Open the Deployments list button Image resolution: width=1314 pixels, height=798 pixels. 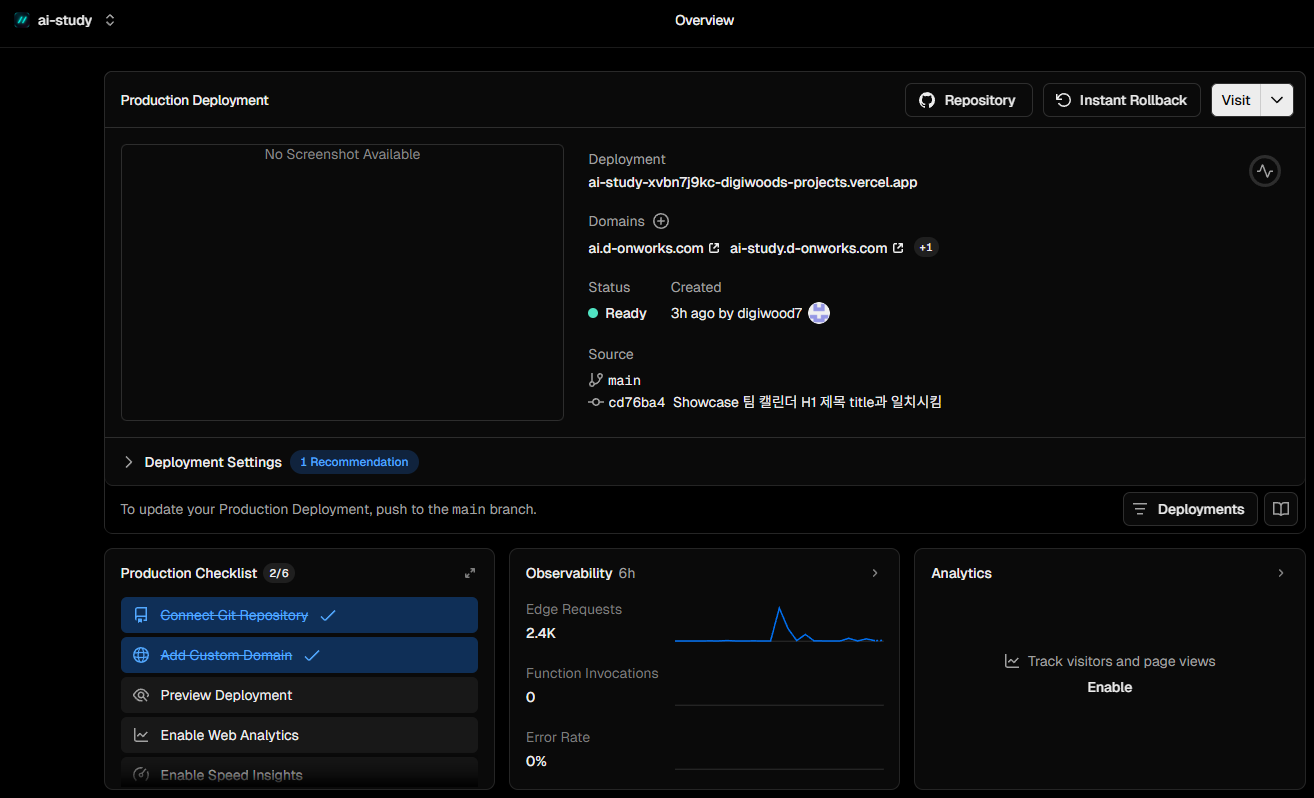coord(1190,509)
